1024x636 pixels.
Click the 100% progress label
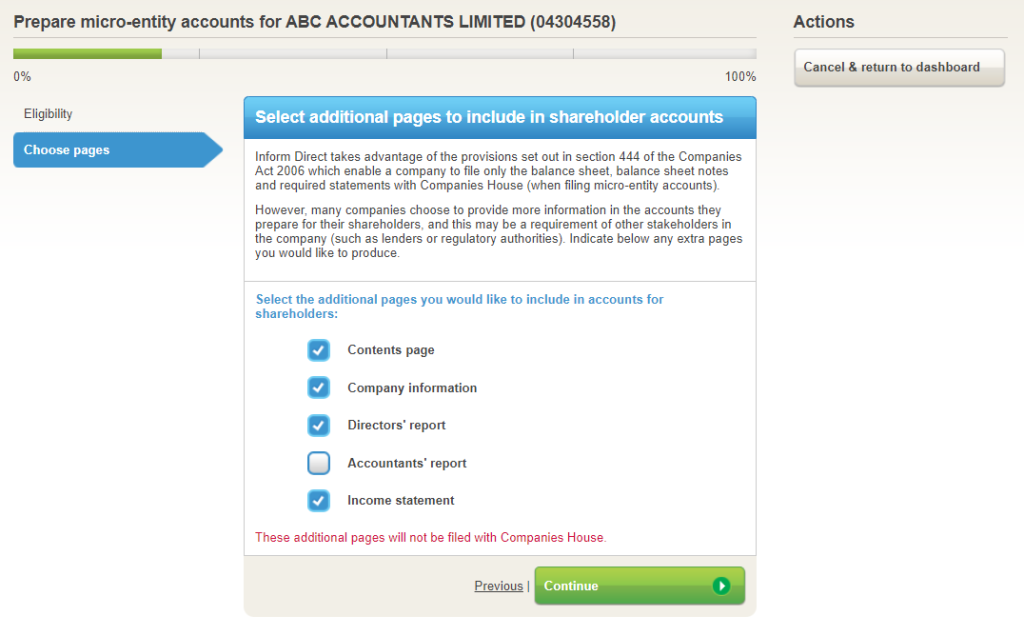tap(740, 77)
